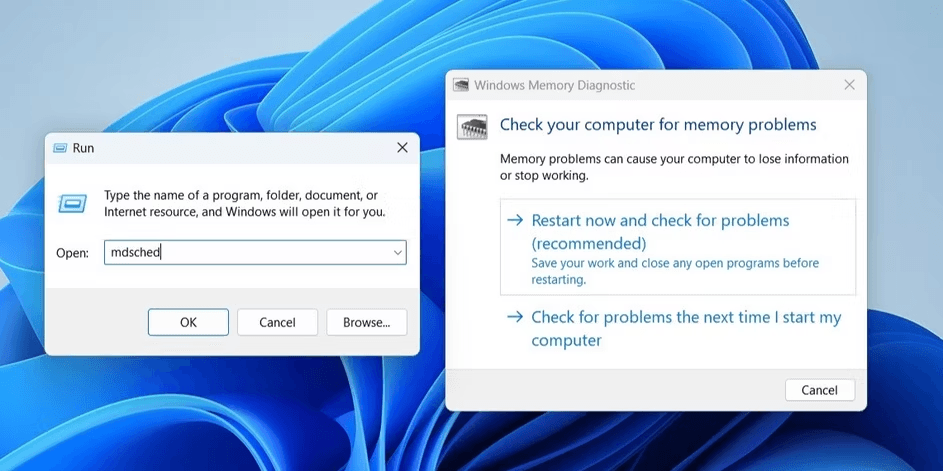Click the Run title text
Screen dimensions: 943x471
click(x=83, y=148)
